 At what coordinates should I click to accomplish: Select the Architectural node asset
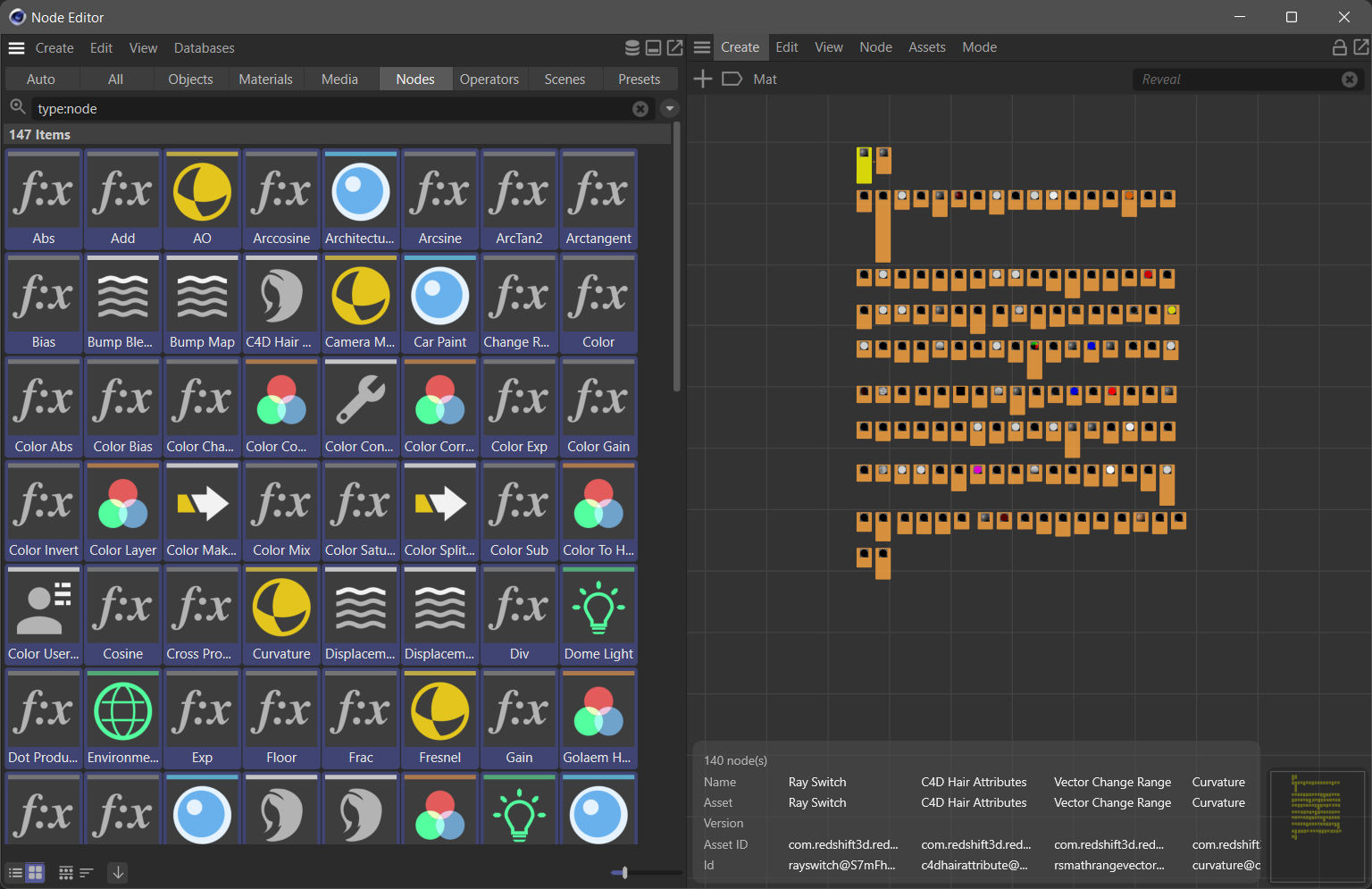361,198
